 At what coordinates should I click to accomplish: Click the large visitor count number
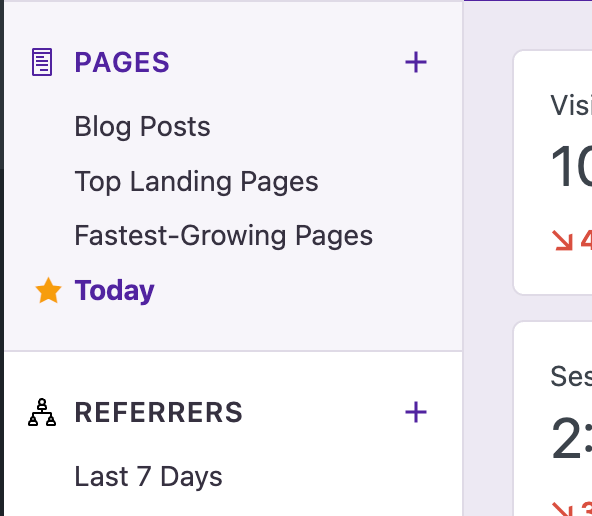(x=571, y=166)
